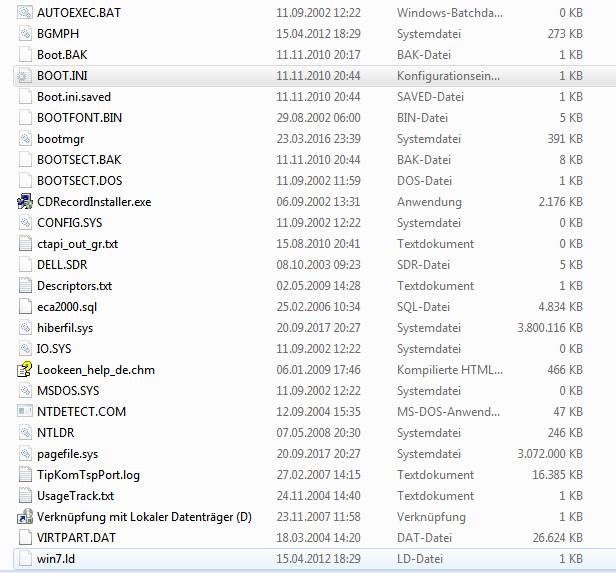Click the ctapi_out_gr.txt text document icon

[x=25, y=244]
